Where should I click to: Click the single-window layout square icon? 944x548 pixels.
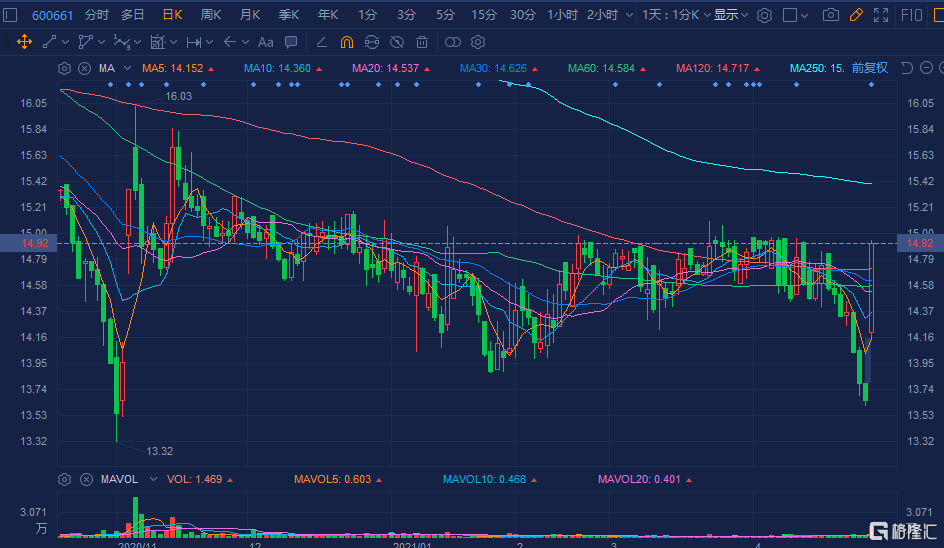click(x=790, y=15)
